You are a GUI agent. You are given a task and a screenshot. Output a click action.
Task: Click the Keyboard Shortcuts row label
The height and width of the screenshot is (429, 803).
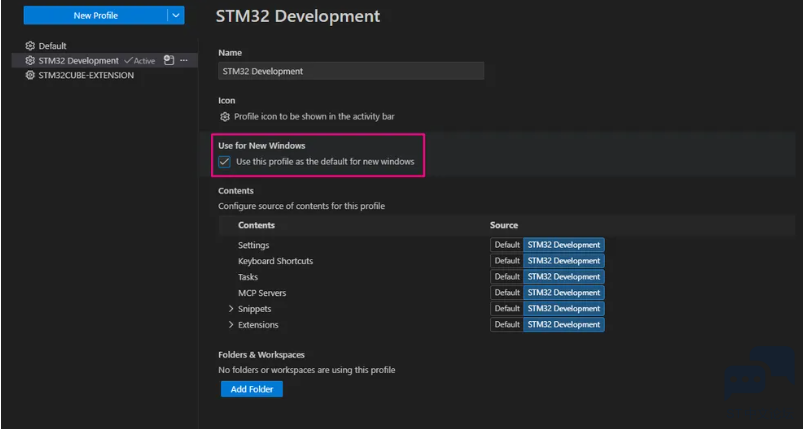click(276, 261)
